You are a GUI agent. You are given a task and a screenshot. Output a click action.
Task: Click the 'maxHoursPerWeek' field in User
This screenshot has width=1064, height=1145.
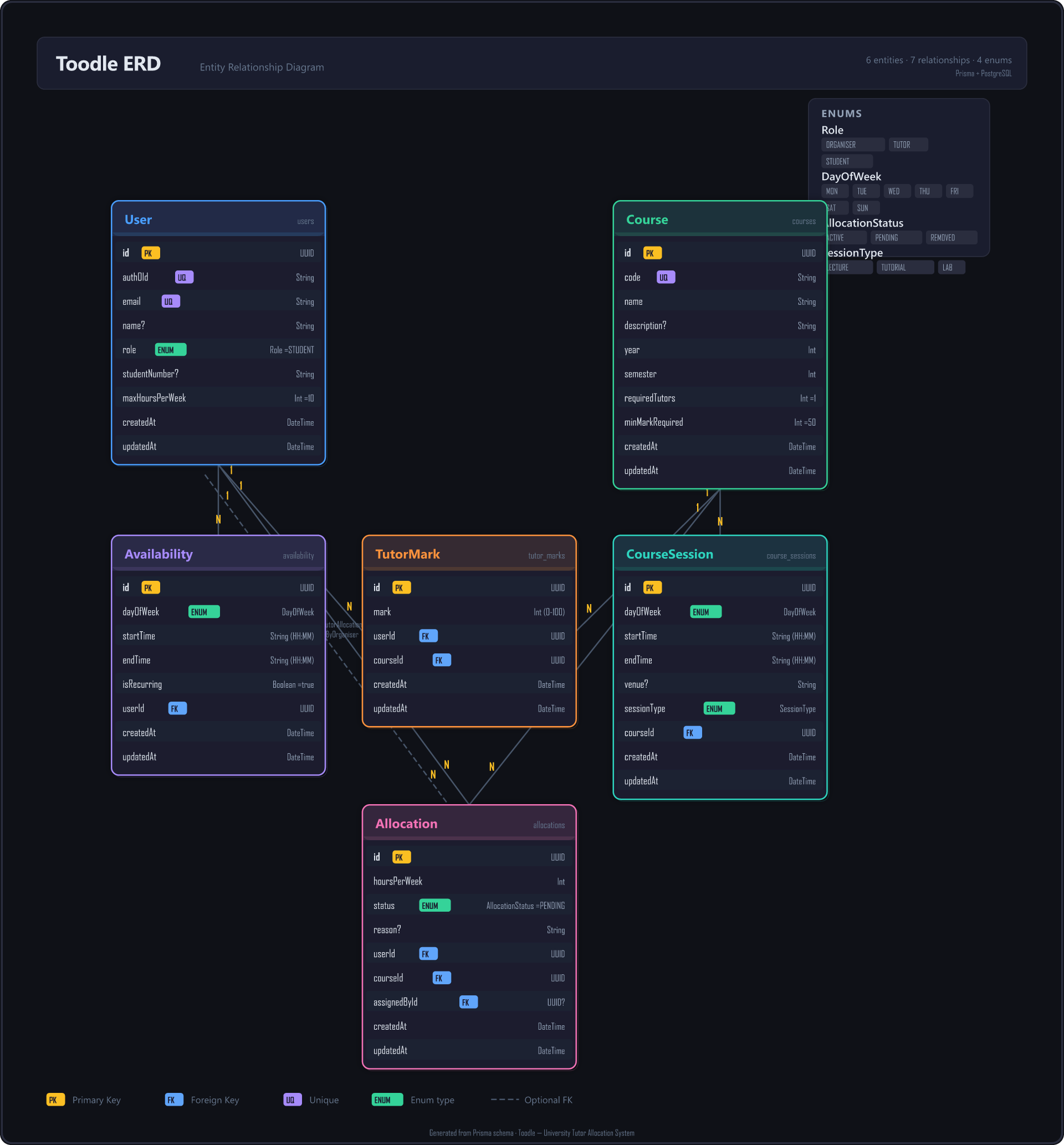coord(154,398)
